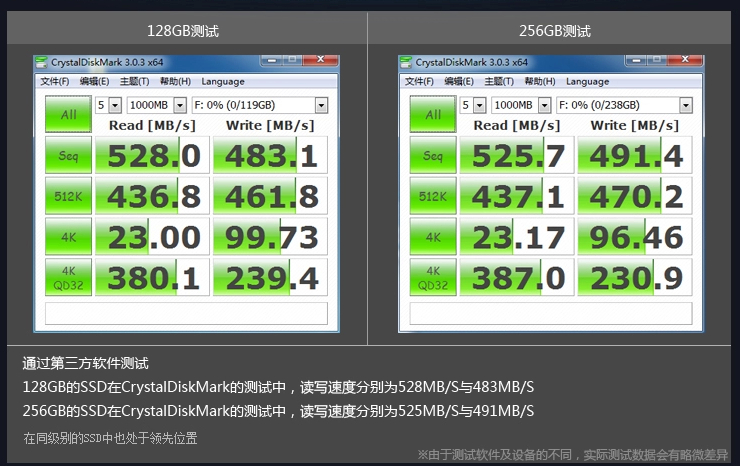Open 主题(T) menu in 128GB window

point(135,81)
